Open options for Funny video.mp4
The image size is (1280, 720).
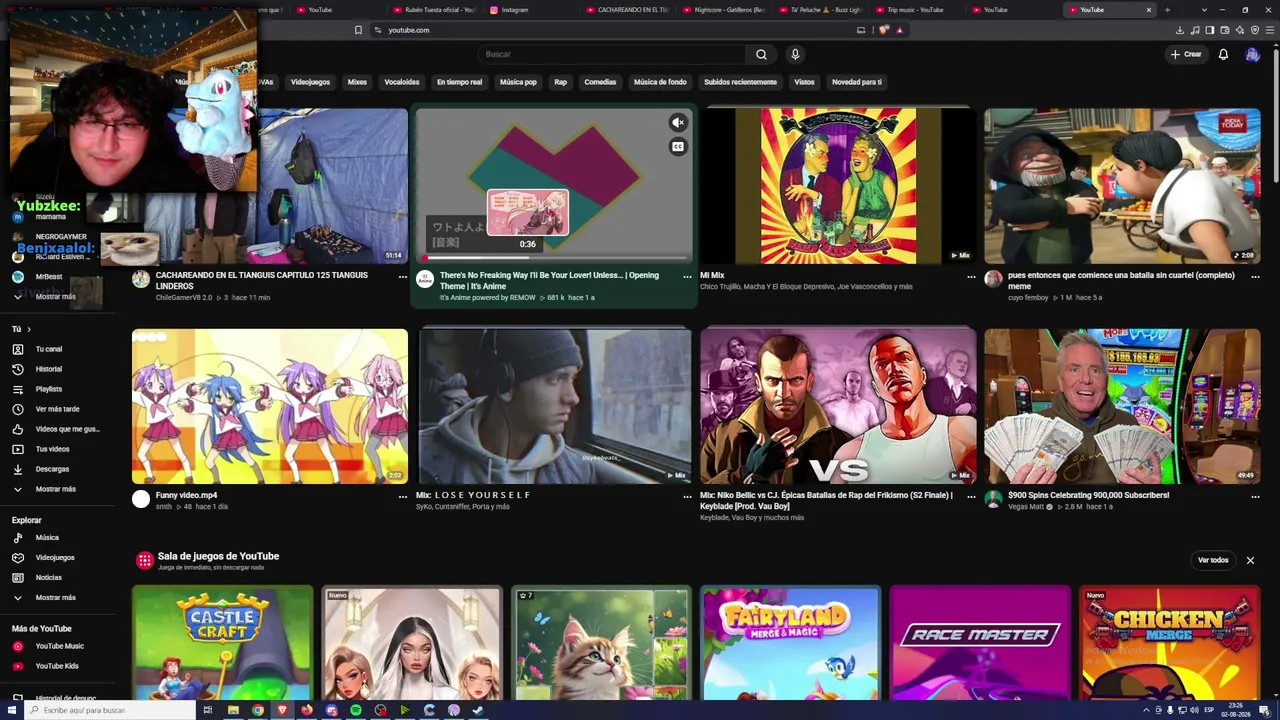click(403, 496)
